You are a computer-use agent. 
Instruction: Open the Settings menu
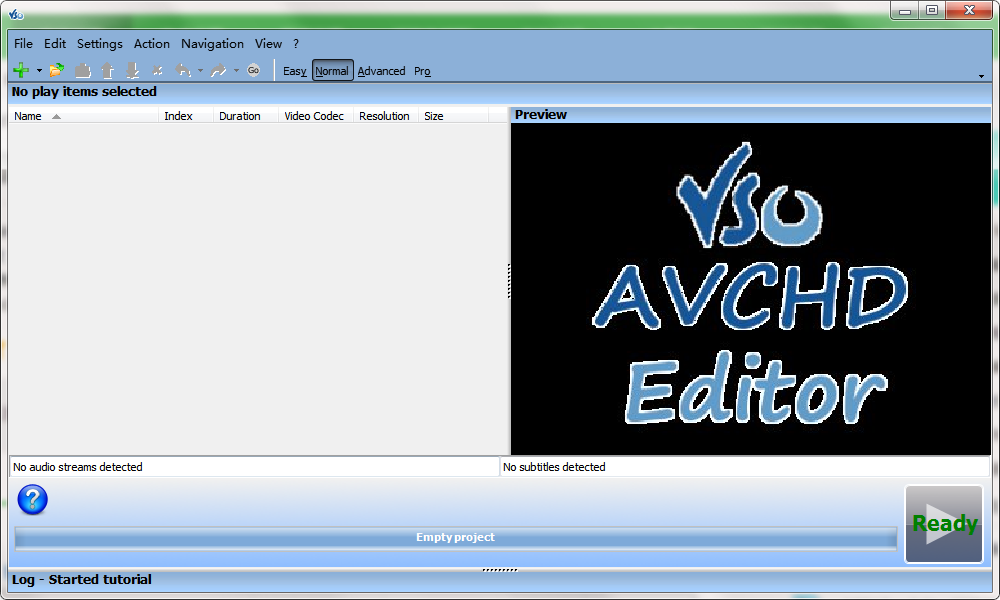pyautogui.click(x=99, y=43)
